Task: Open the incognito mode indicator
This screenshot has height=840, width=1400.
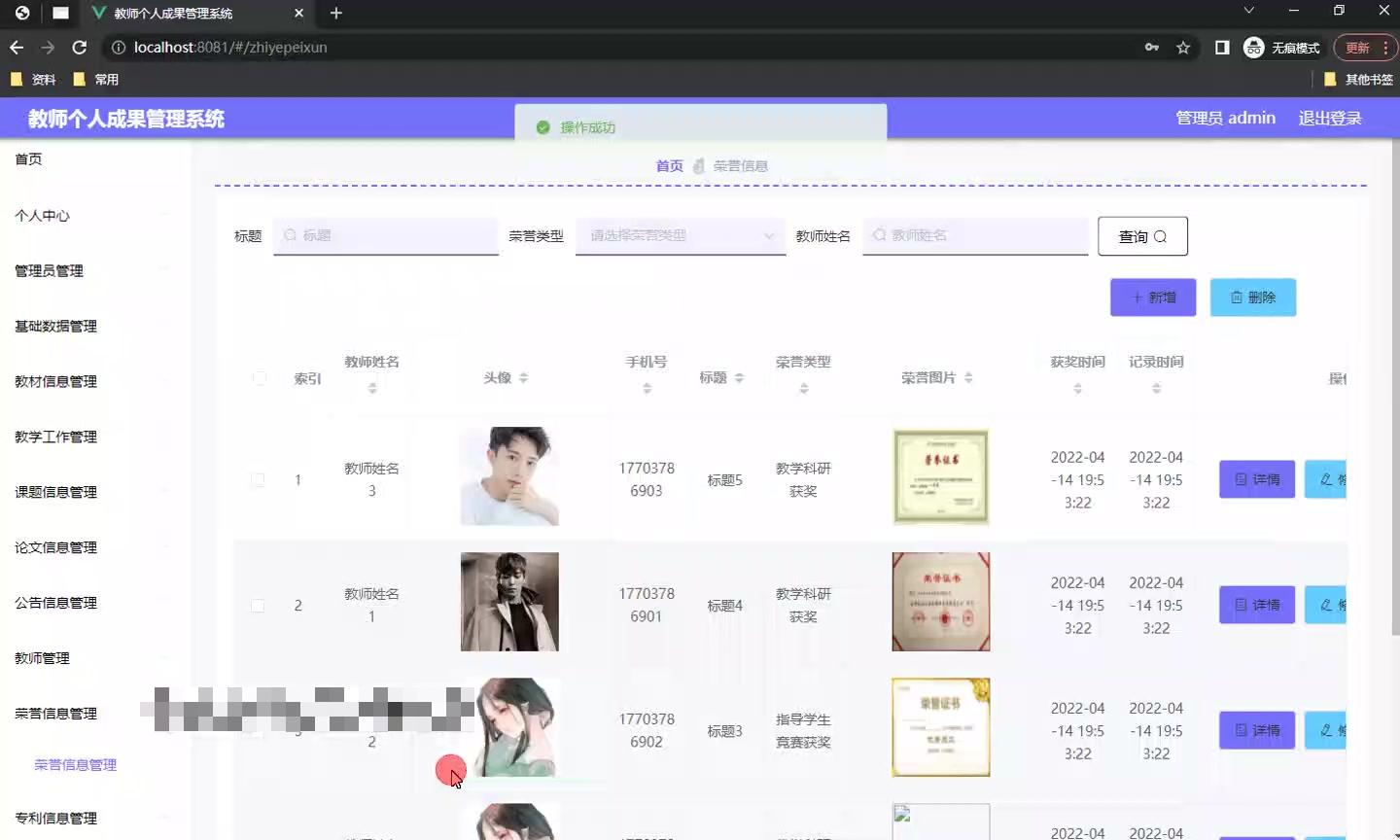Action: pos(1282,48)
